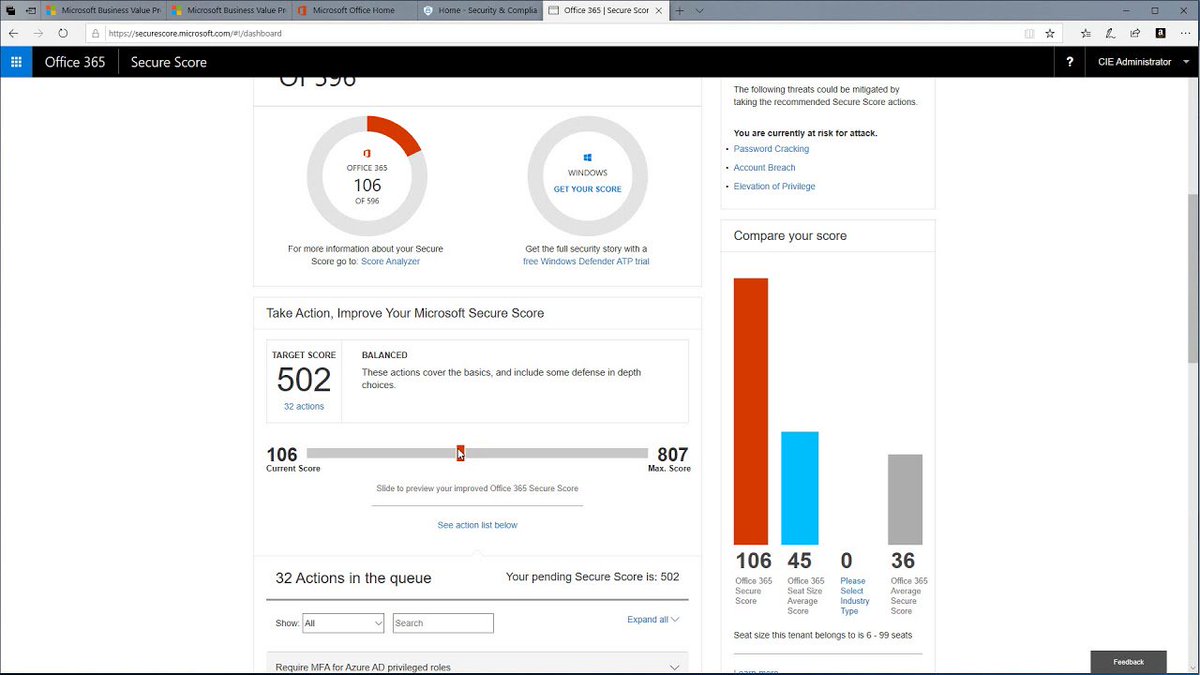
Task: Click the Compare your score heading
Action: [x=790, y=236]
